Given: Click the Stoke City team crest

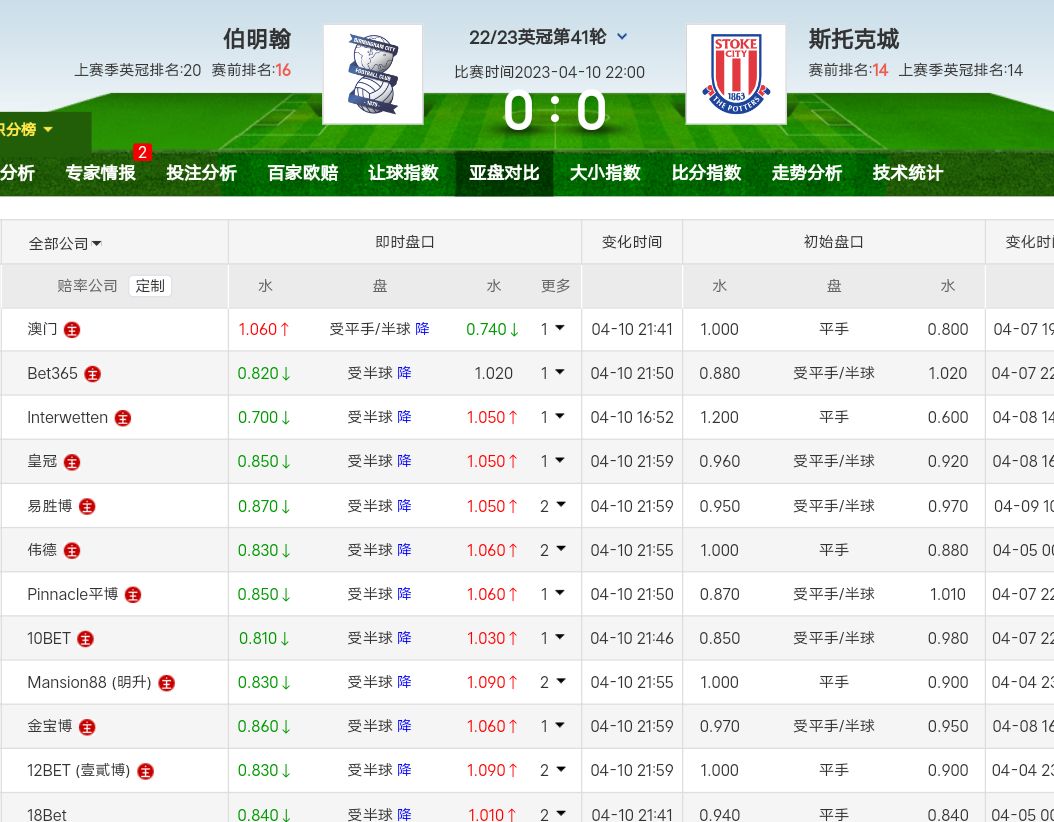Looking at the screenshot, I should click(735, 75).
